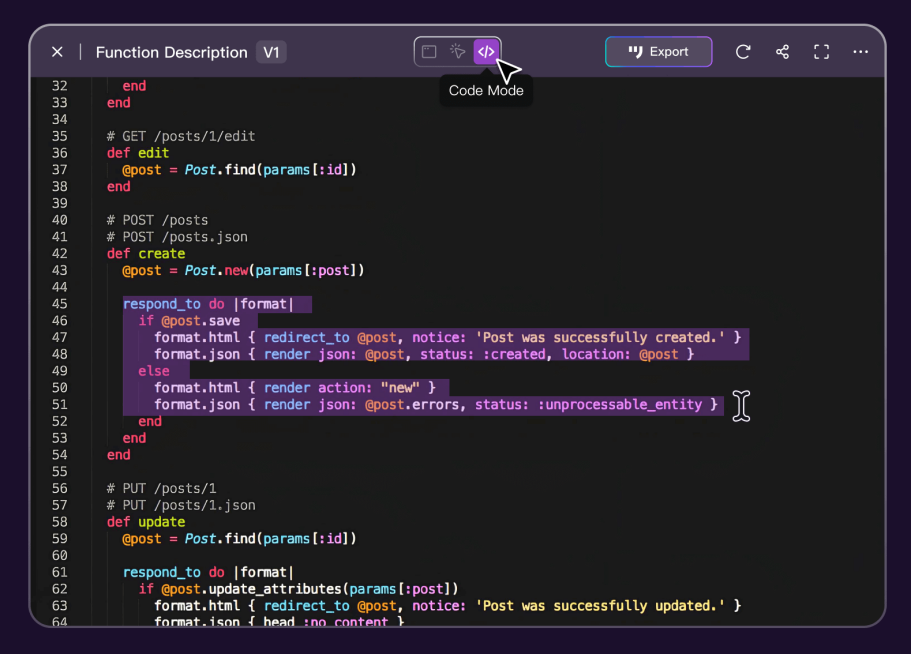
Task: Click the highlighted 'respond_to do |format|' on line 45
Action: coord(207,304)
